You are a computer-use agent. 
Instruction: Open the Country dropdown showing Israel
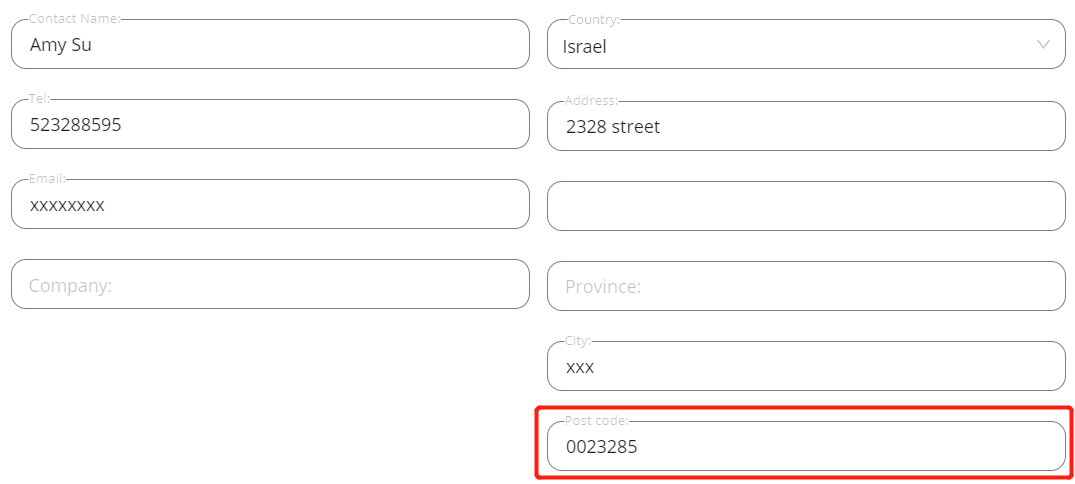[806, 44]
